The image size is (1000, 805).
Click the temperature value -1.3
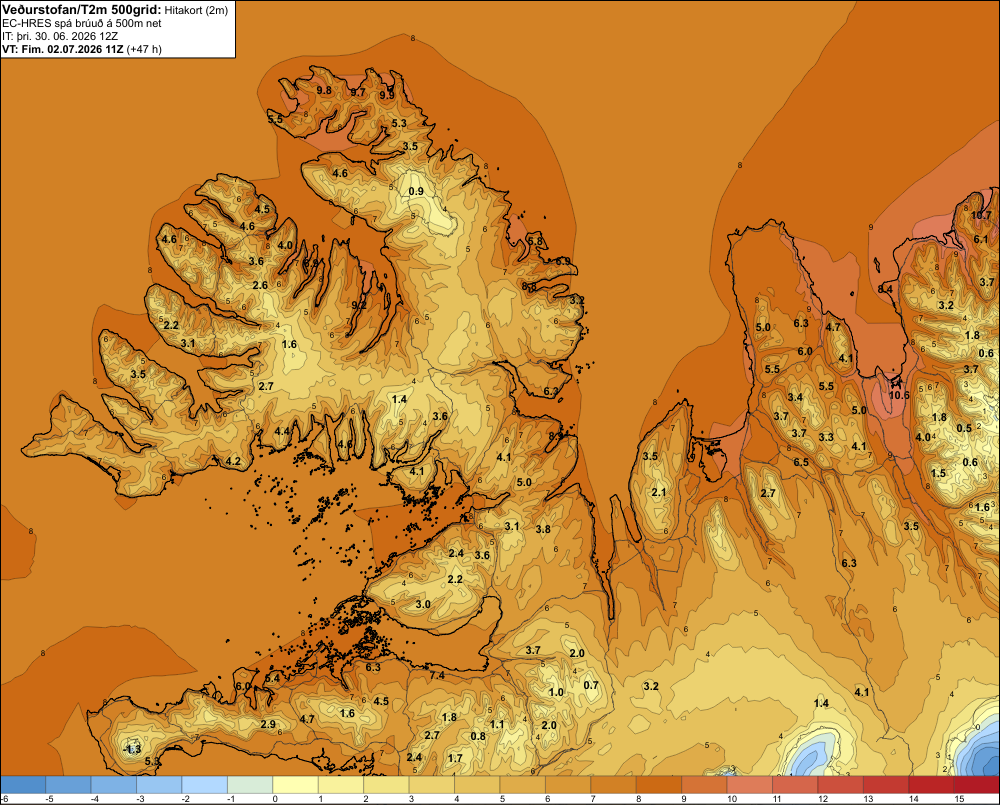click(132, 749)
